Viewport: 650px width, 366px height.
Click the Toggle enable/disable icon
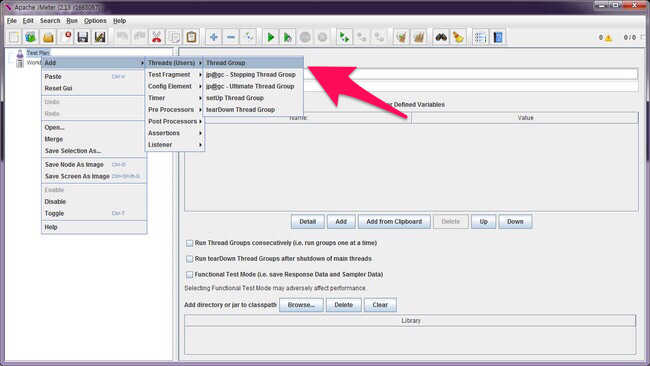tap(248, 37)
